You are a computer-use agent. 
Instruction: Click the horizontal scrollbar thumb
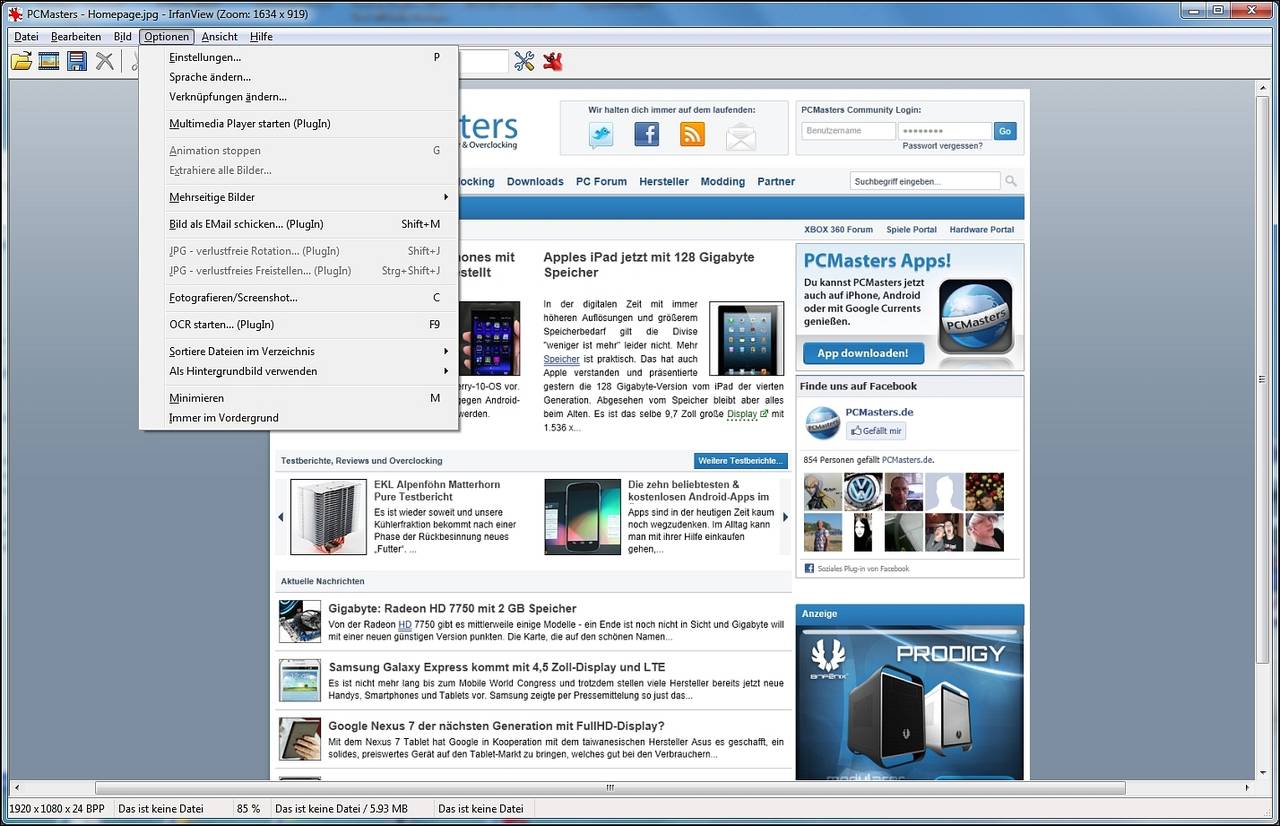pyautogui.click(x=609, y=788)
